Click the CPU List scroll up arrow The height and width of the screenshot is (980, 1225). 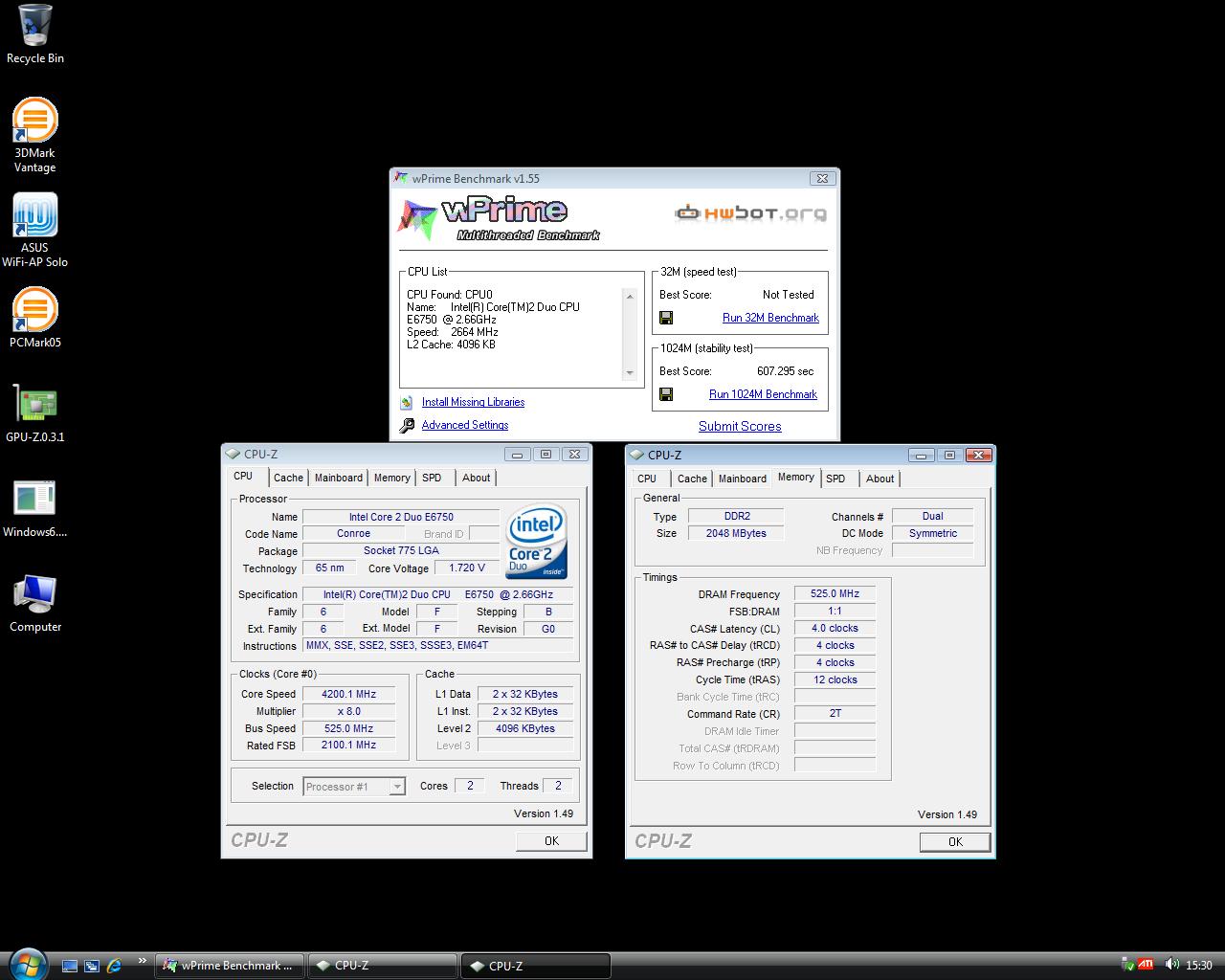pos(630,297)
